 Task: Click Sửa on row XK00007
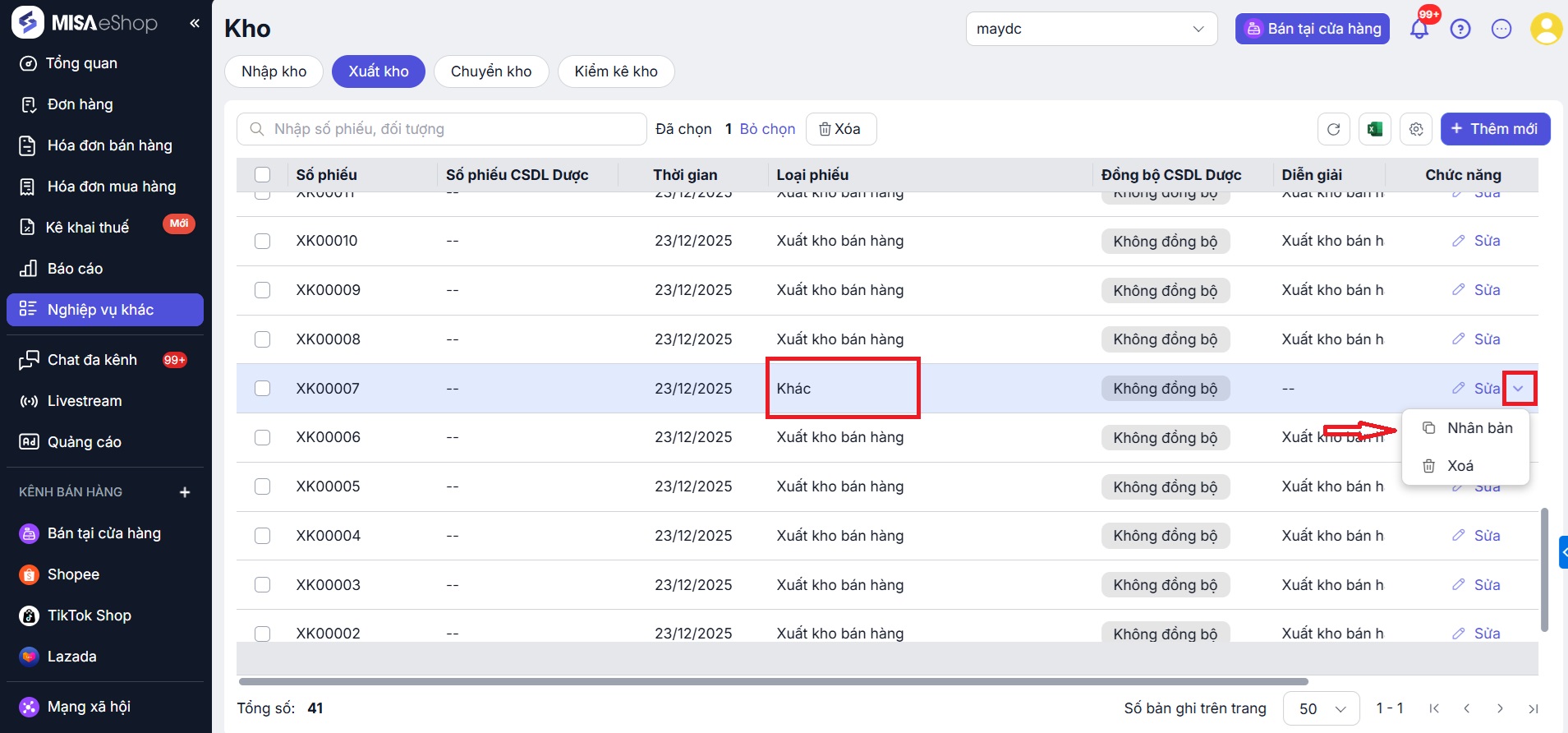coord(1477,388)
